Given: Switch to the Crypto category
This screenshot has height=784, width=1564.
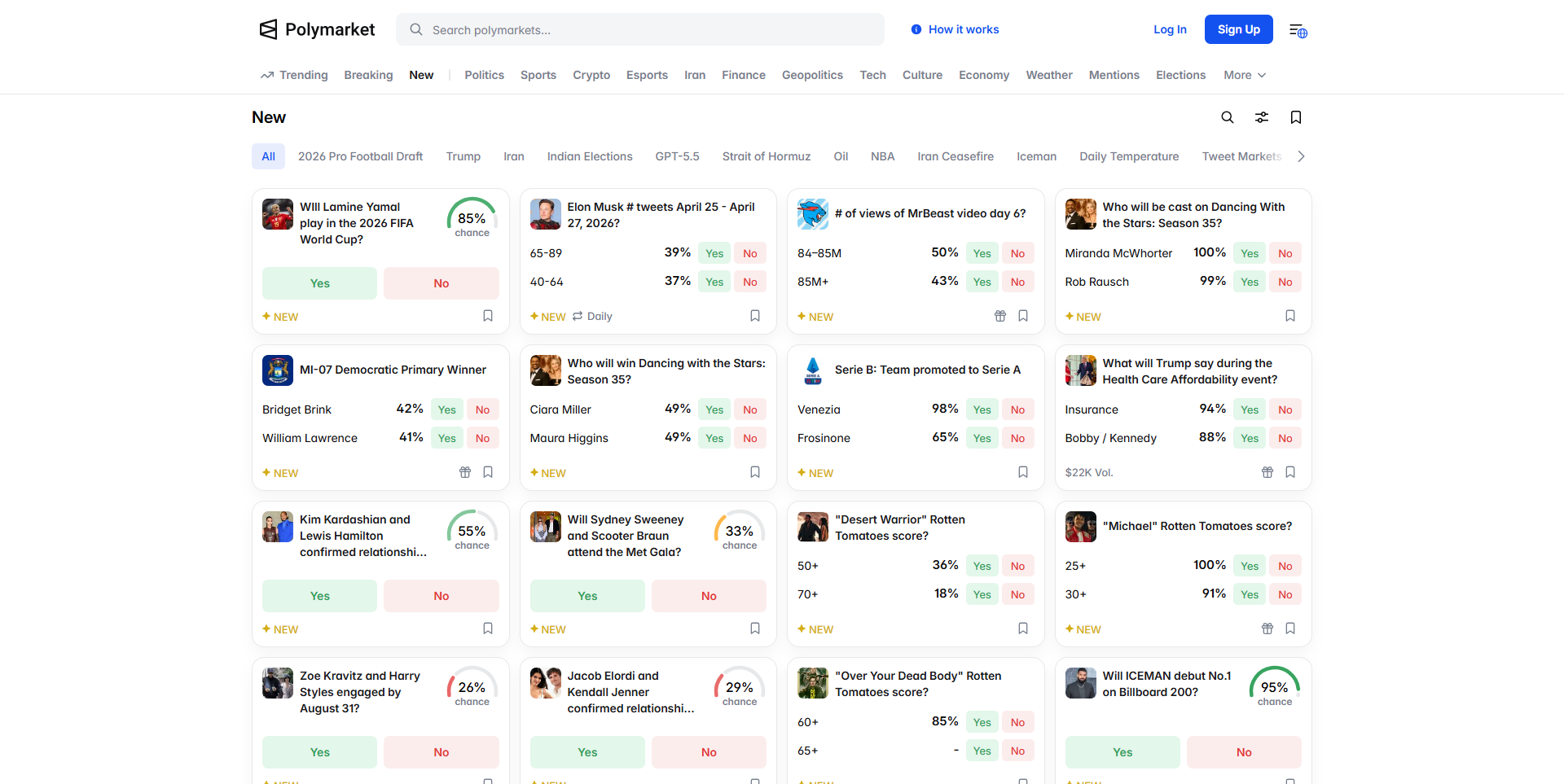Looking at the screenshot, I should point(591,75).
